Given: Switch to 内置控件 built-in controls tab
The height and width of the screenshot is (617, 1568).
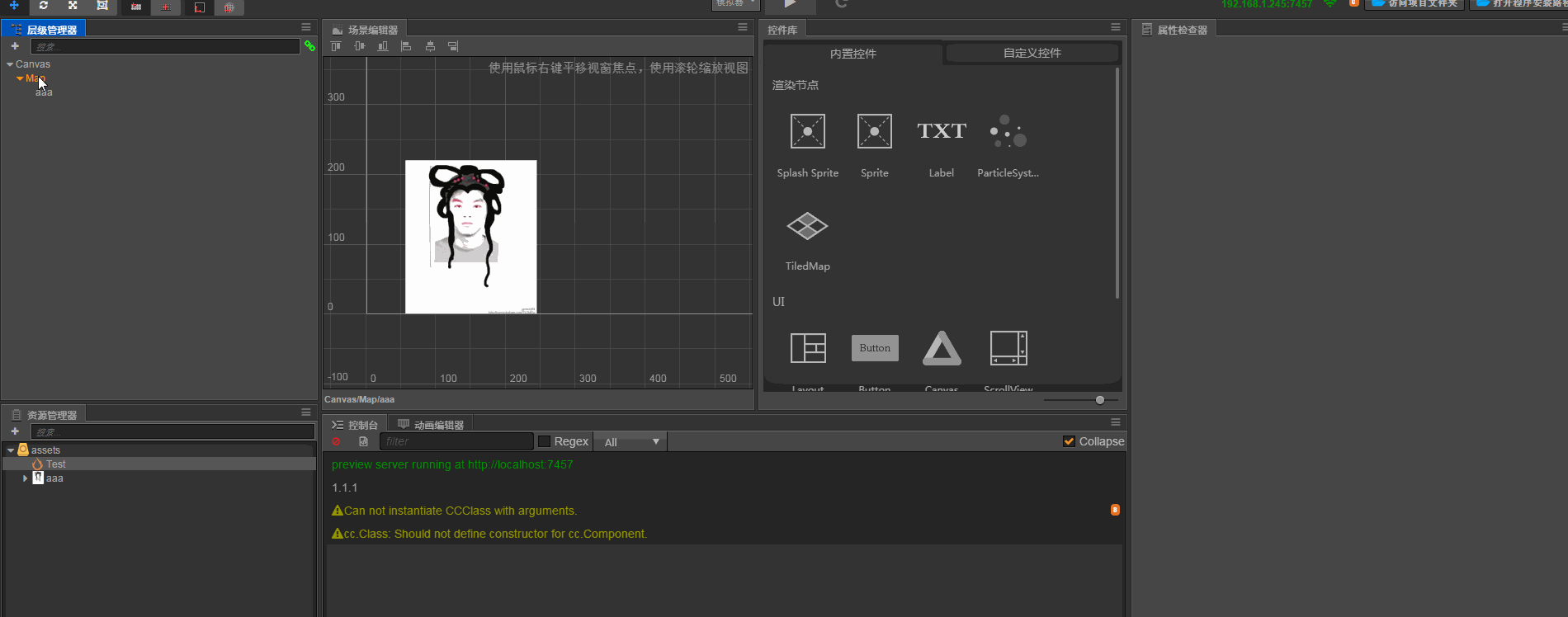Looking at the screenshot, I should pos(853,54).
